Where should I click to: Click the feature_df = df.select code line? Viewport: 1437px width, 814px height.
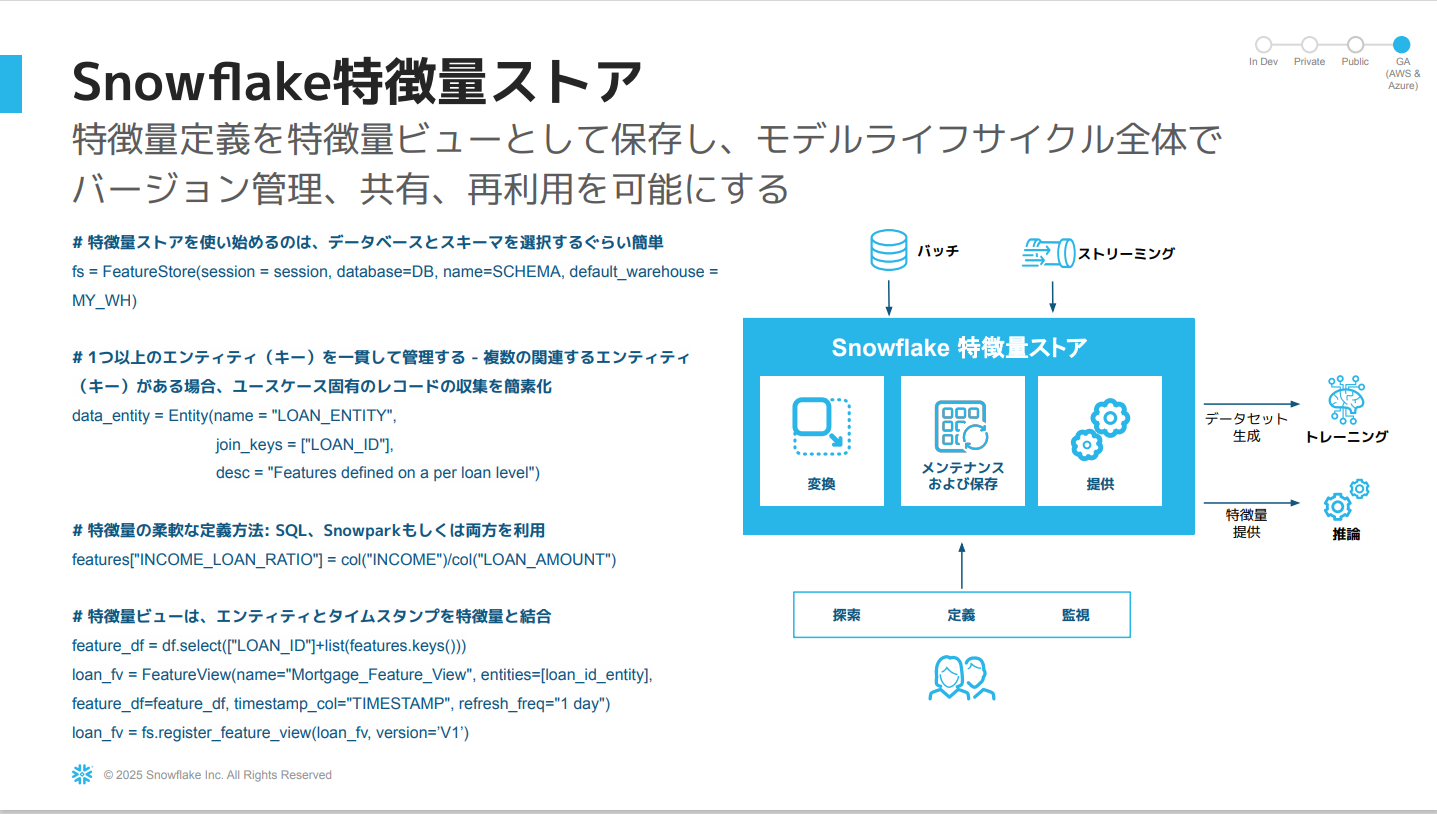pyautogui.click(x=269, y=646)
